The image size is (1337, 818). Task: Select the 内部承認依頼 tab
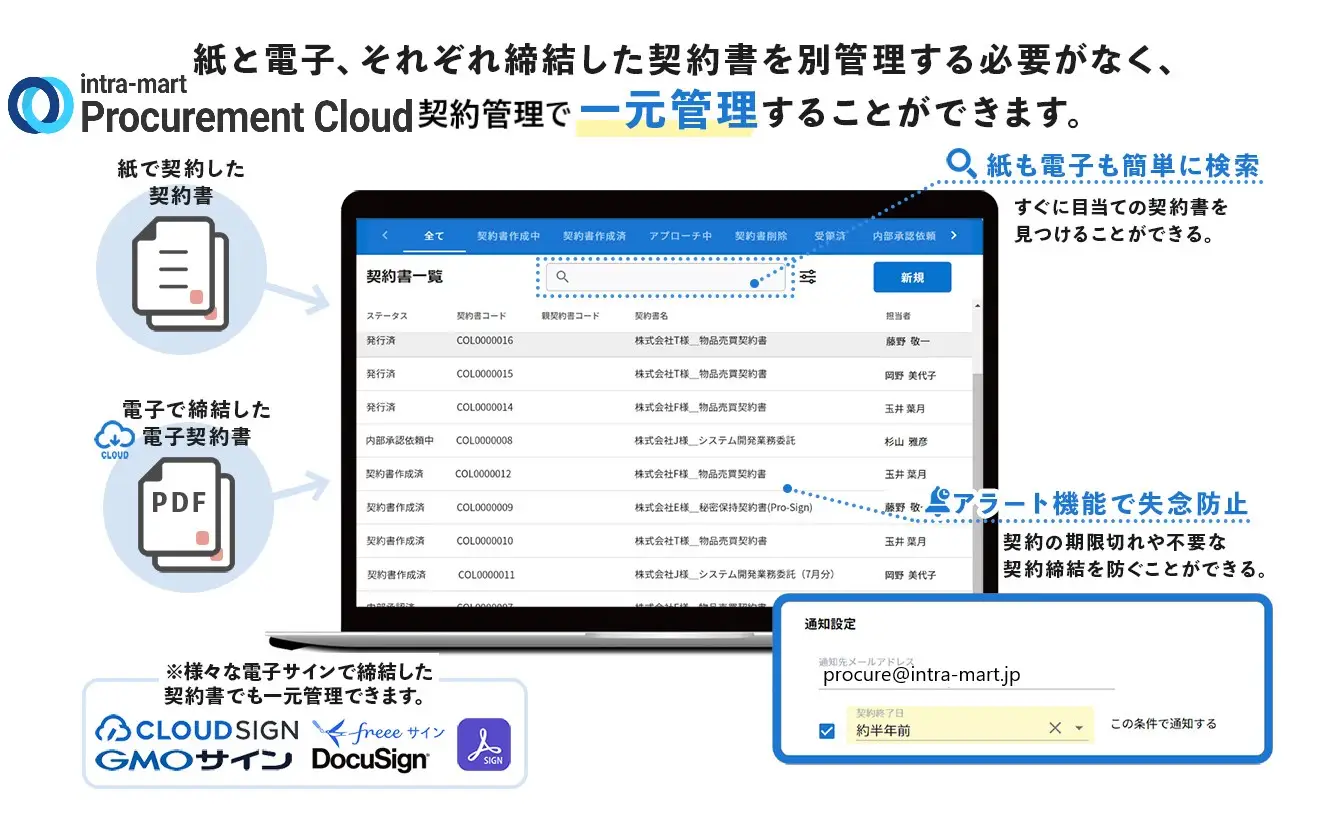click(x=905, y=236)
